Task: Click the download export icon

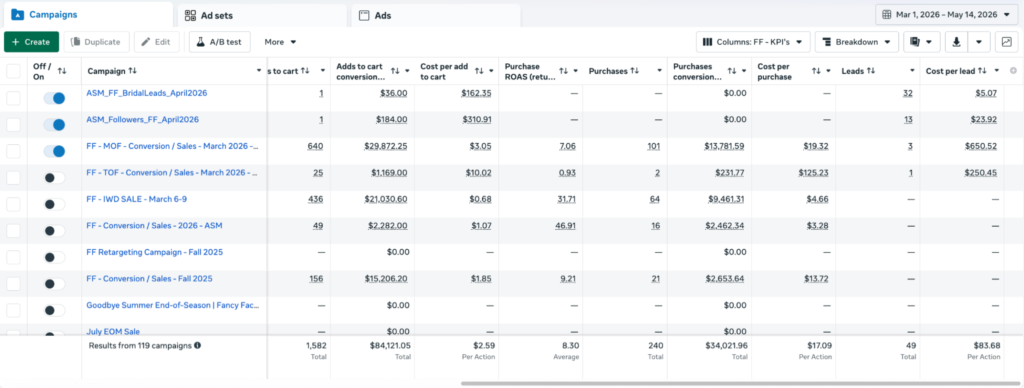Action: (x=956, y=42)
